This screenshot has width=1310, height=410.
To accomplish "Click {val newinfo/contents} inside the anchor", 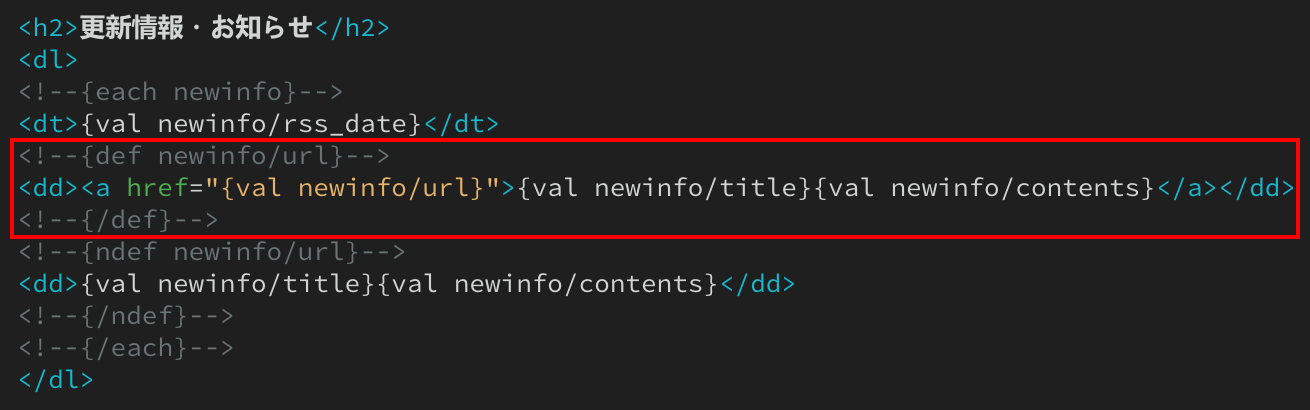I will point(985,188).
